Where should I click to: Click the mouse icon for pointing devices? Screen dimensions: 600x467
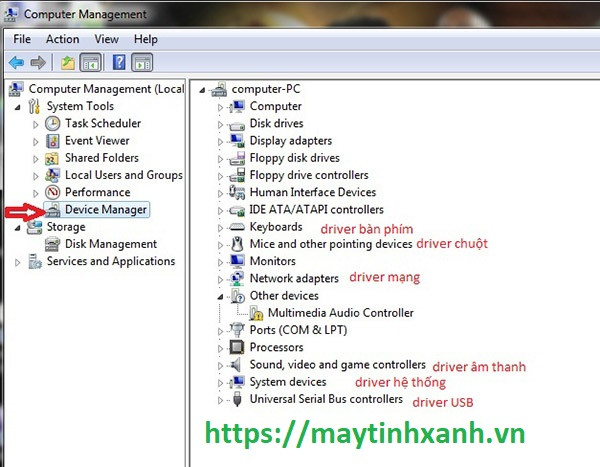coord(237,244)
